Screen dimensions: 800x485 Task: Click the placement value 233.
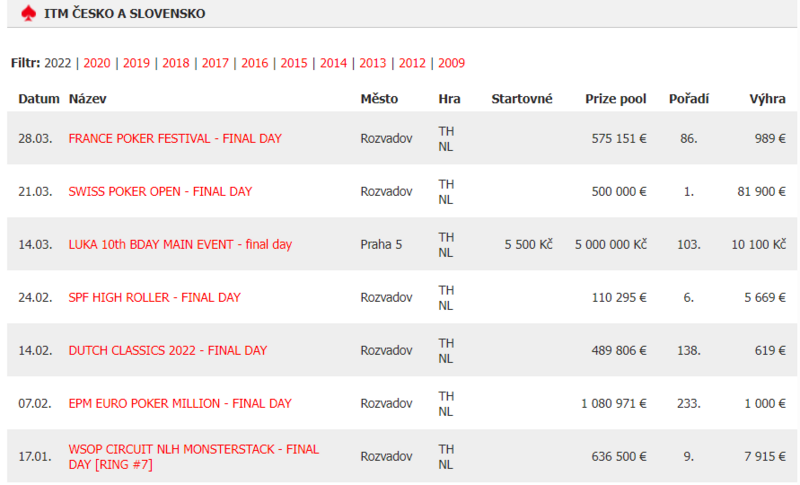point(689,404)
